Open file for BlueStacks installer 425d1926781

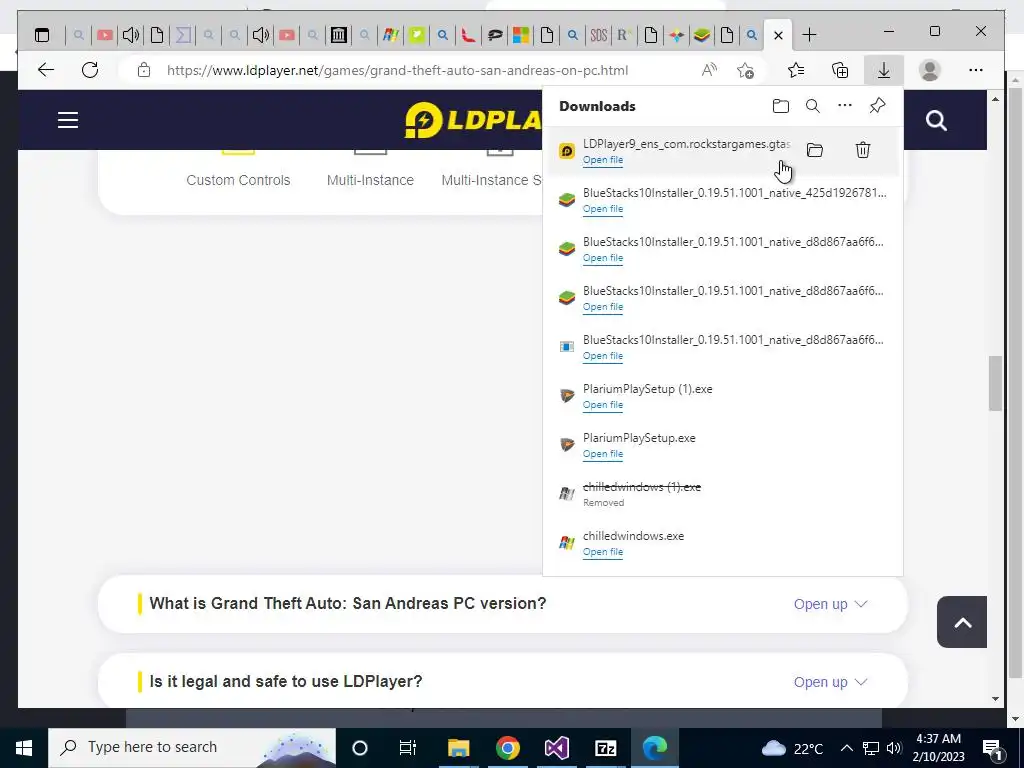coord(603,209)
